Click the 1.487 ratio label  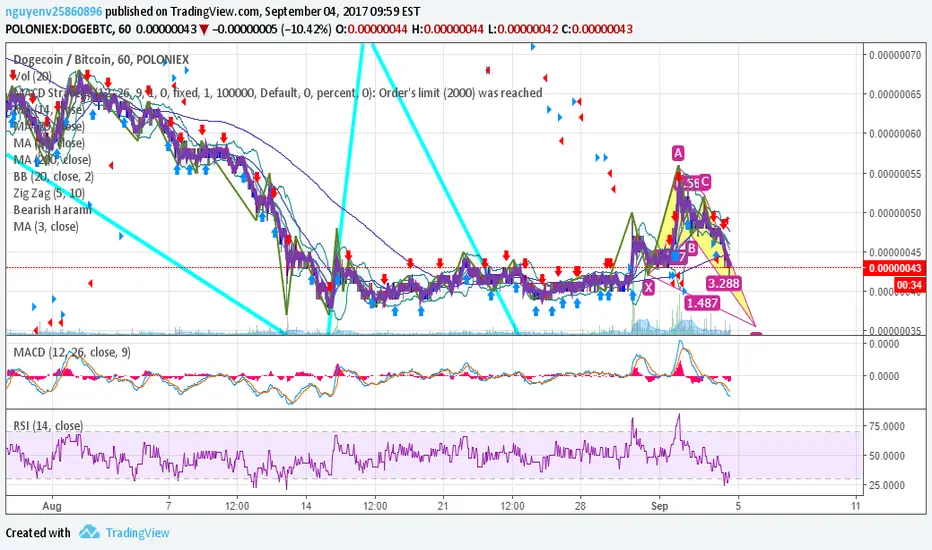click(x=703, y=303)
